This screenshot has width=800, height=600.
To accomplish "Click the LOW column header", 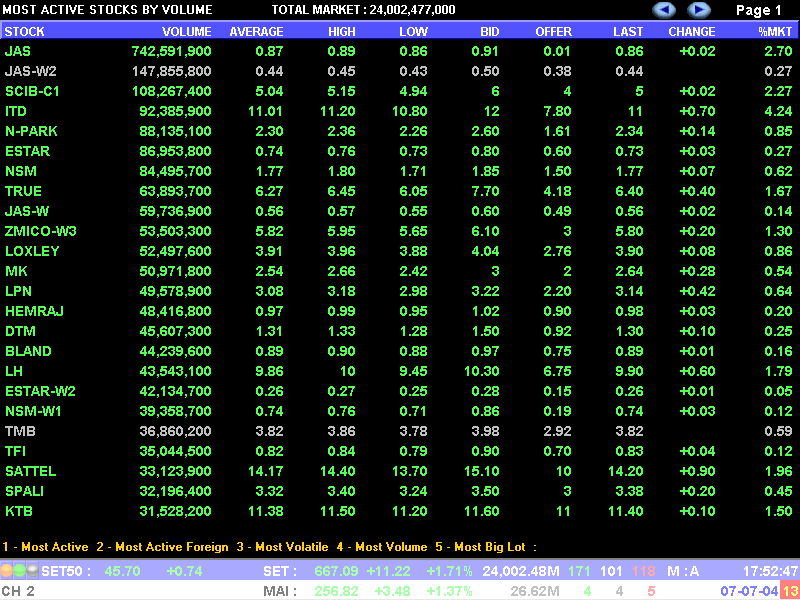I will [x=413, y=32].
